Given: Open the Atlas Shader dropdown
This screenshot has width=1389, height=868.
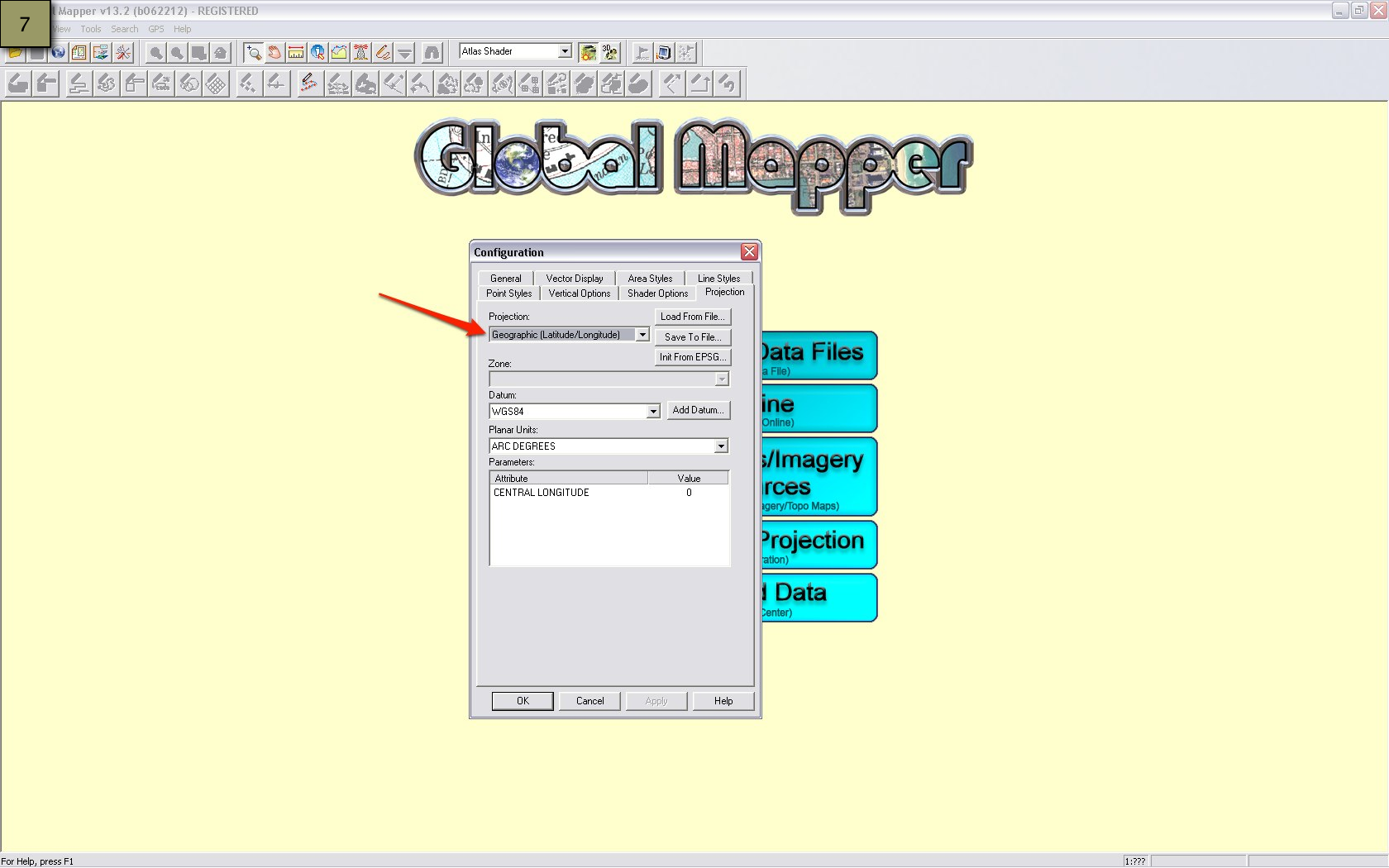Looking at the screenshot, I should (565, 51).
